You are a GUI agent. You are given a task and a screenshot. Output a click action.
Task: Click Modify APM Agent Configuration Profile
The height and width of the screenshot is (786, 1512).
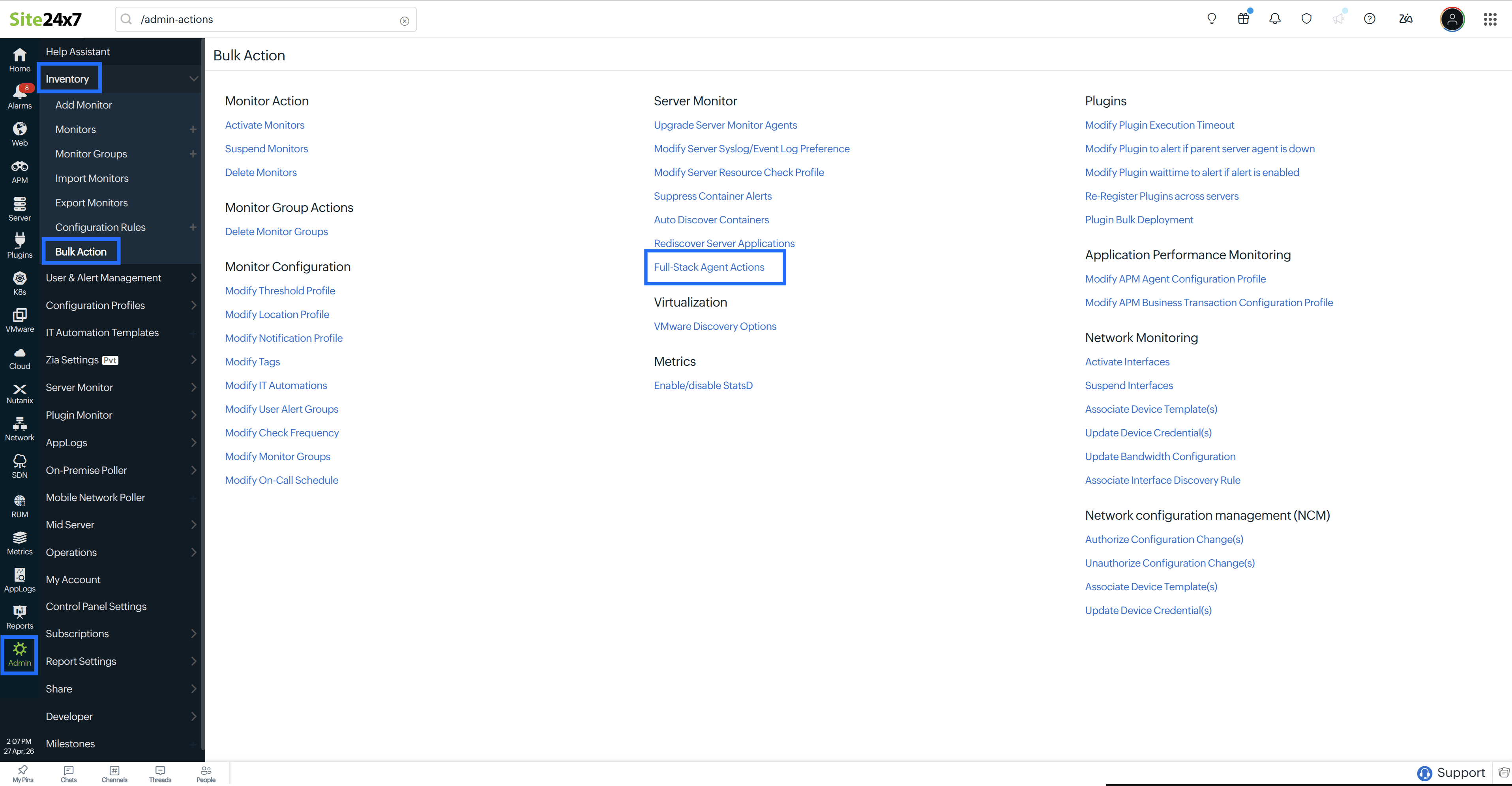(x=1175, y=279)
